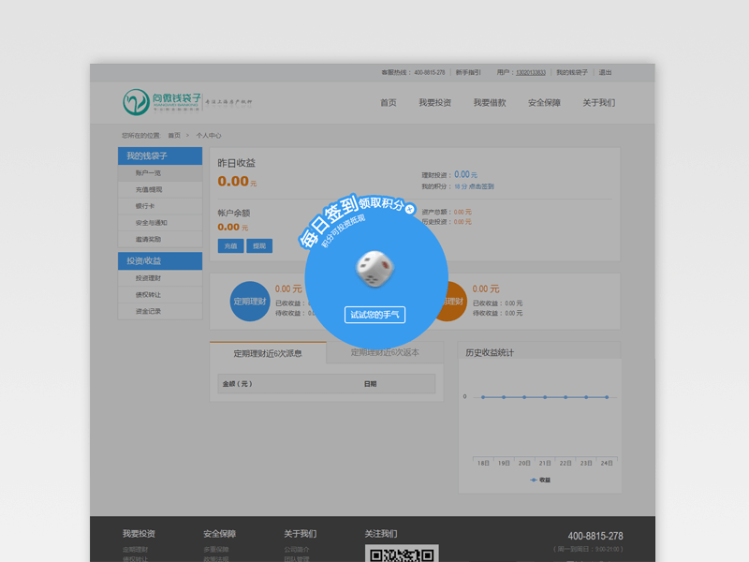Click the user phone number link
This screenshot has width=749, height=562.
pyautogui.click(x=531, y=73)
